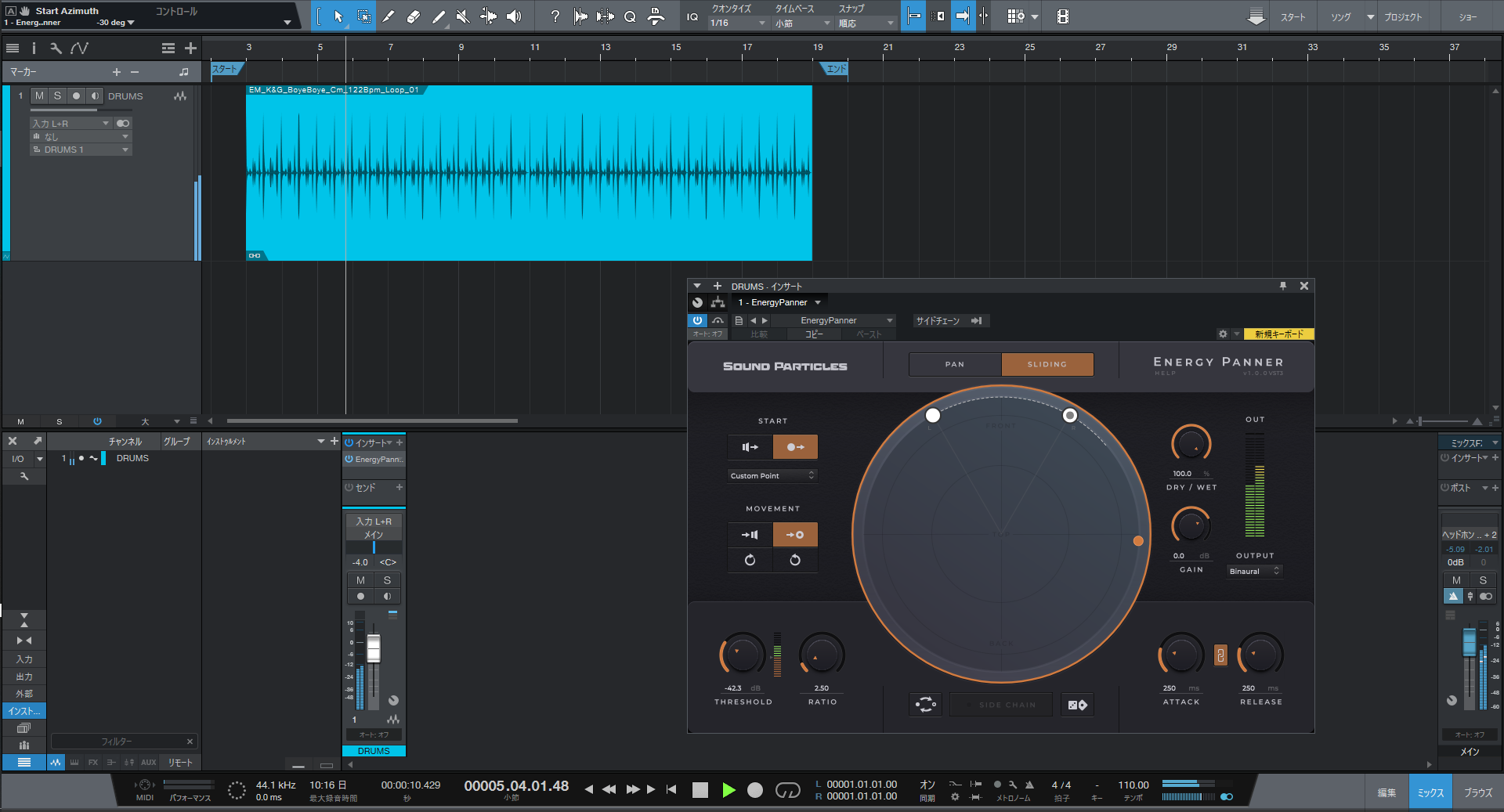This screenshot has width=1504, height=812.
Task: Enable the loop button in transport
Action: (787, 790)
